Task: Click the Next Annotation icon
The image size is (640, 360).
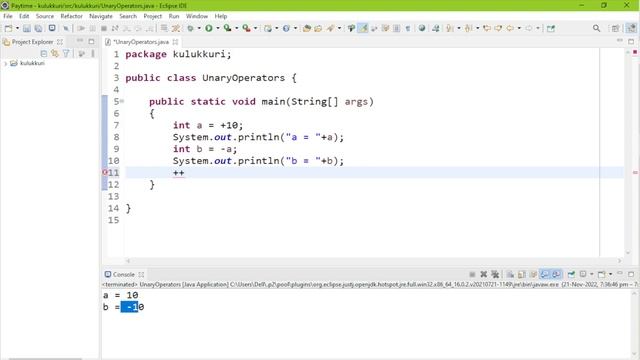Action: [450, 28]
